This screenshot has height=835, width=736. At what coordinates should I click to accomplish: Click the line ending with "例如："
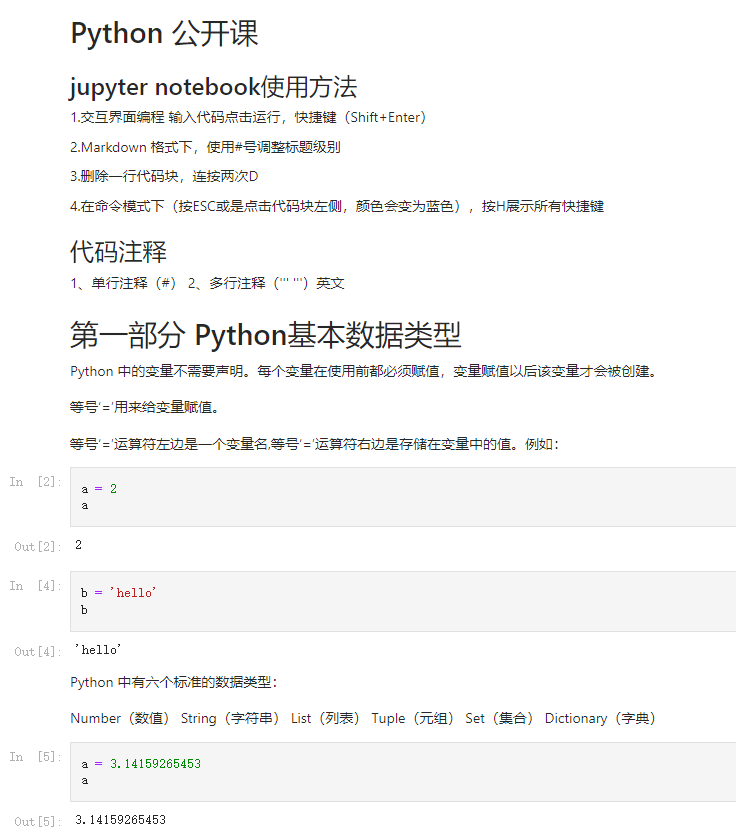314,444
